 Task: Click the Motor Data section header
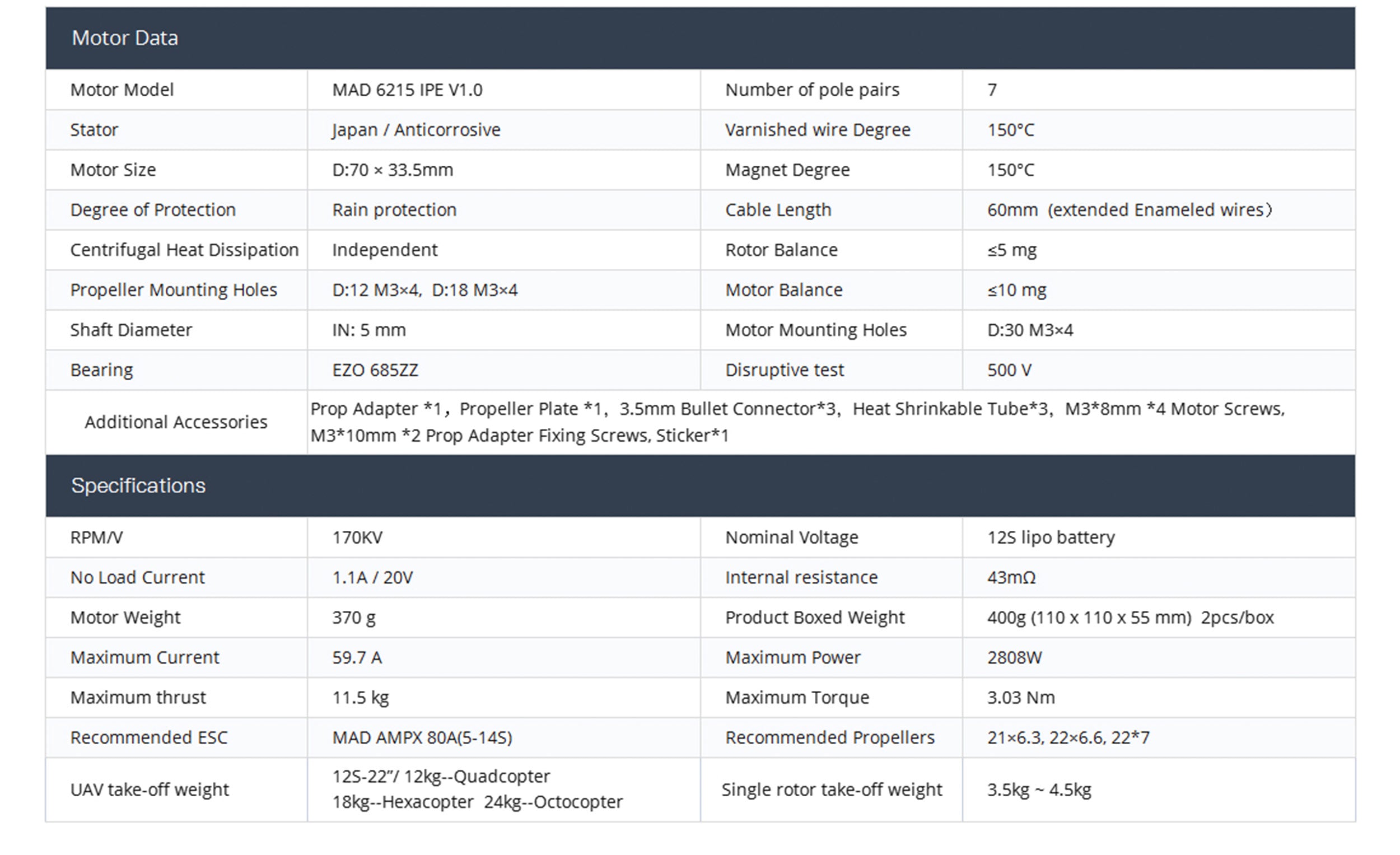(x=125, y=38)
